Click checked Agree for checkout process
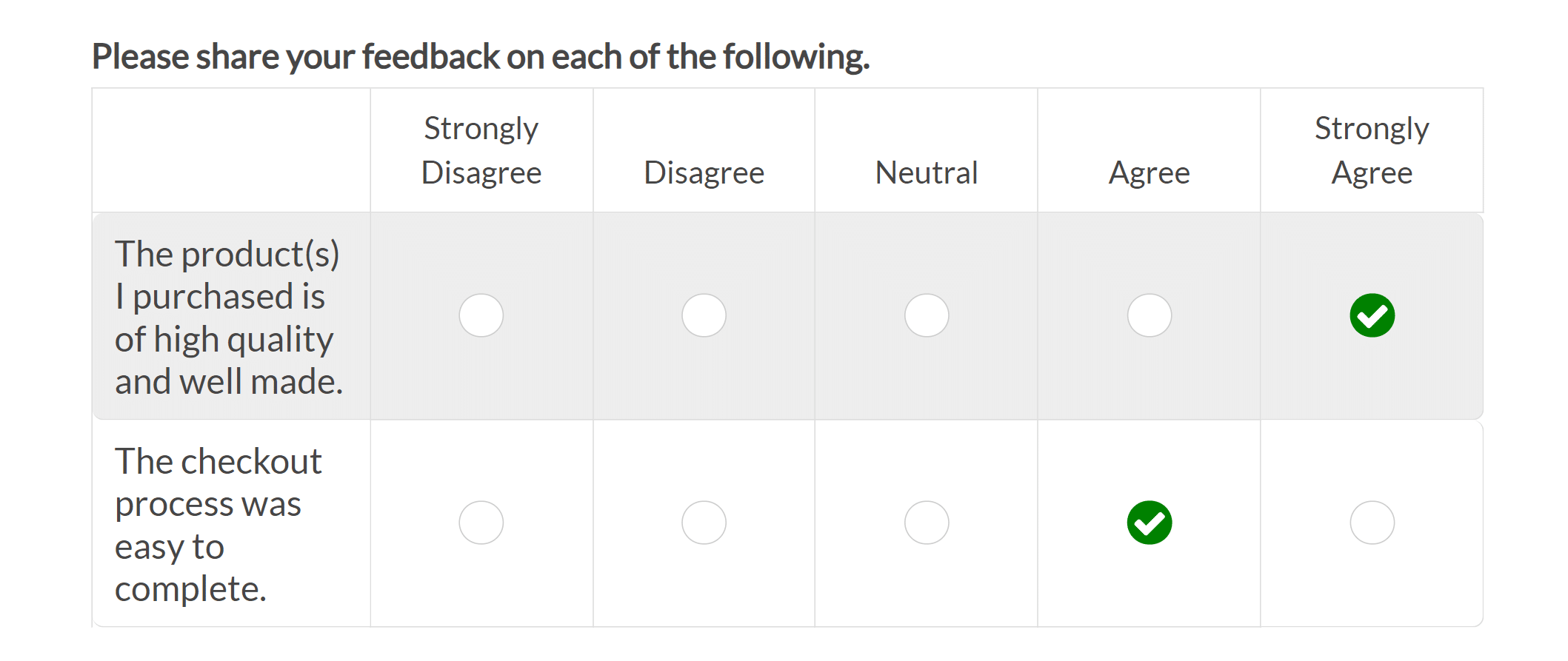 (x=1149, y=523)
